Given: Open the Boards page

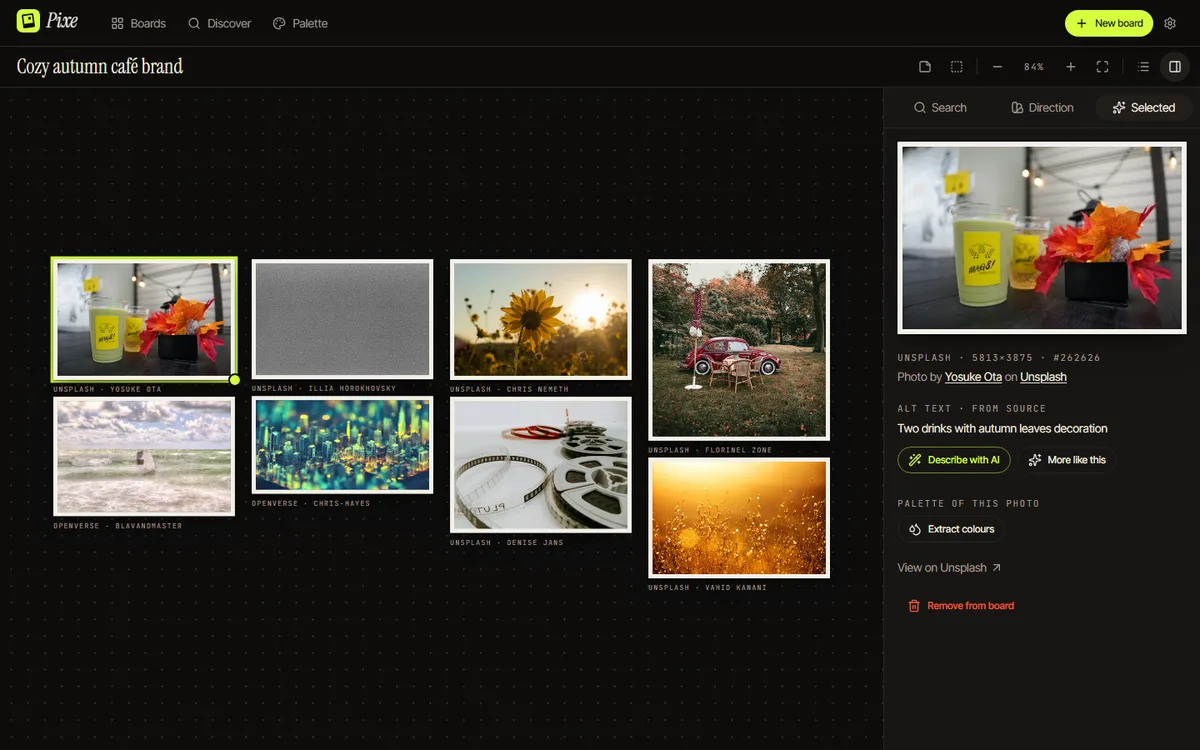Looking at the screenshot, I should point(138,23).
